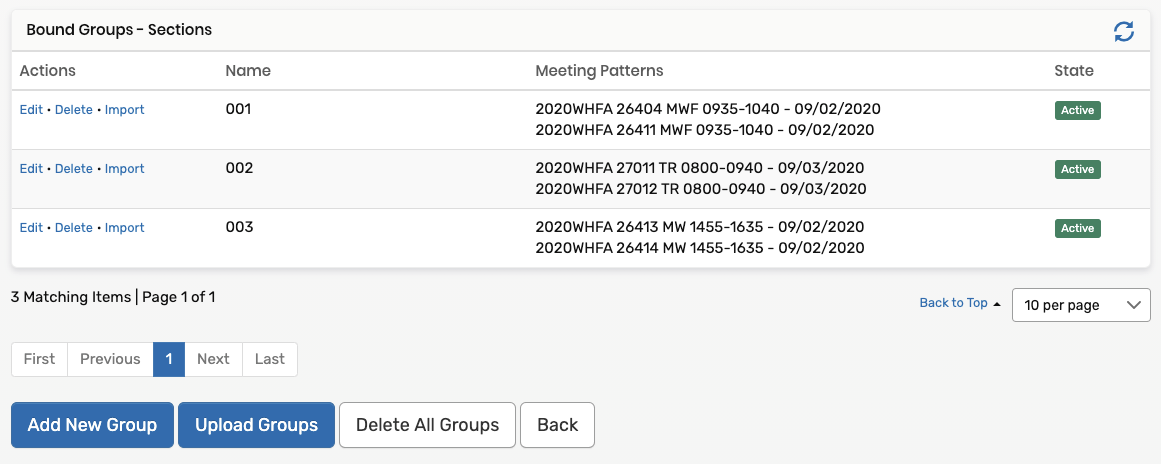Click the refresh icon in Bound Groups header
1161x464 pixels.
(x=1124, y=31)
